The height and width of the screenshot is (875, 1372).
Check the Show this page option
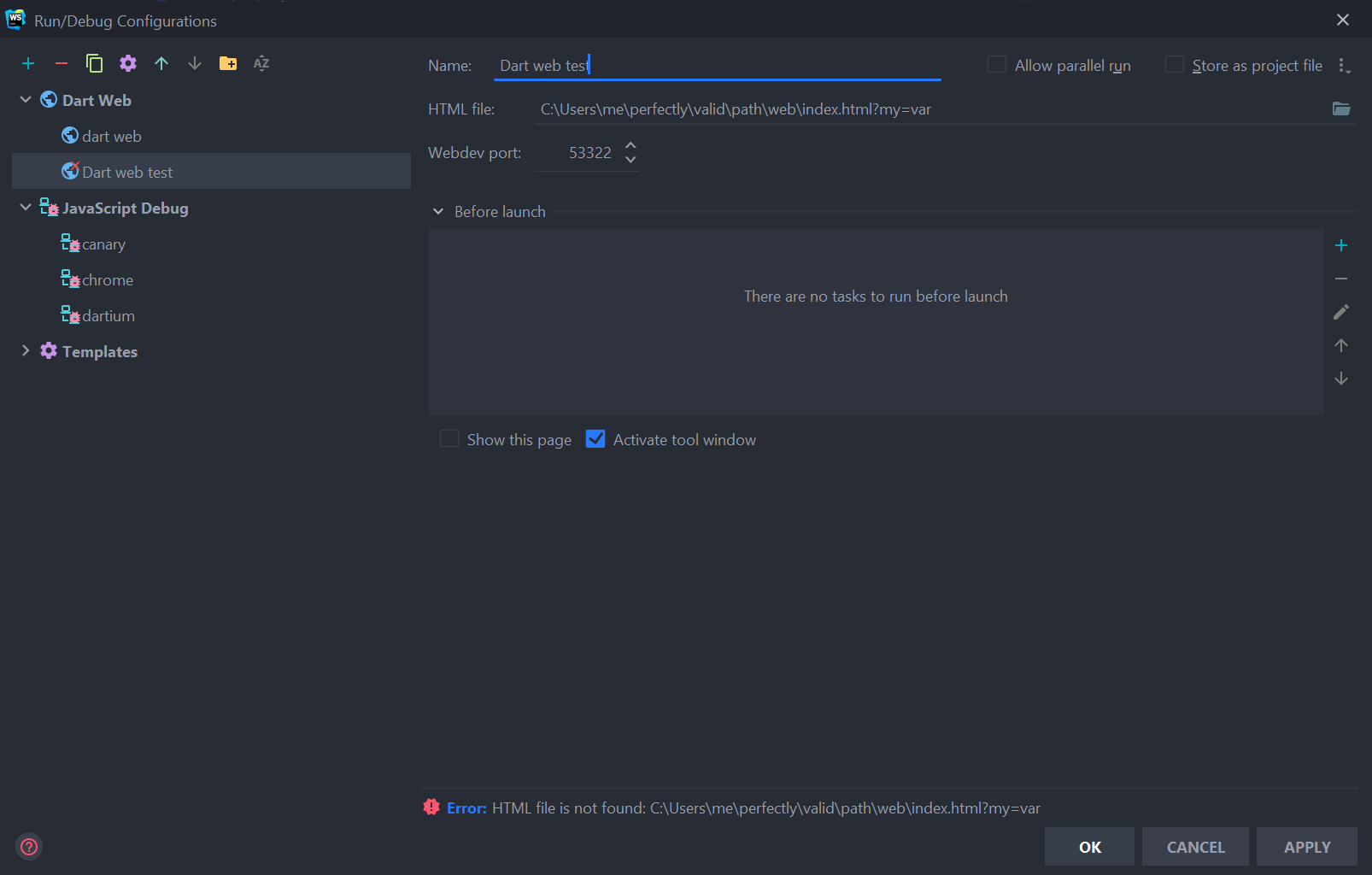[449, 439]
